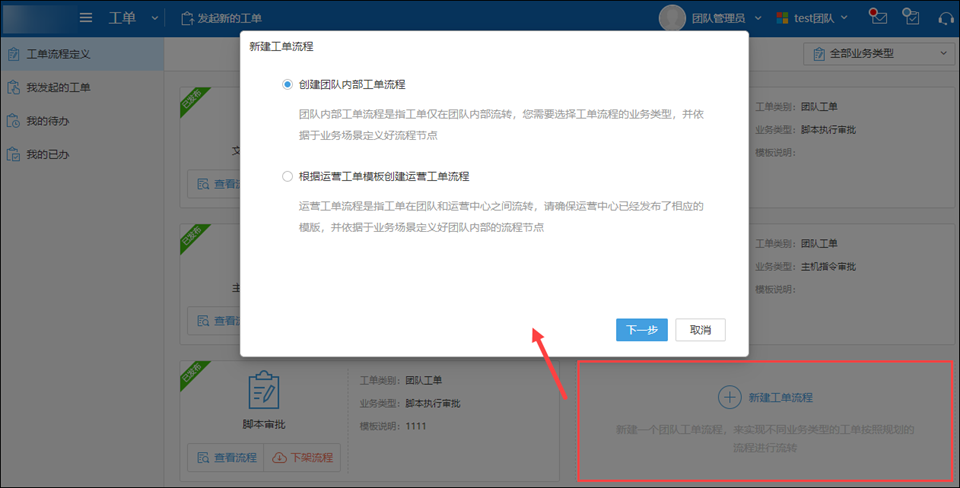Click the 发起新的工单 document icon
960x488 pixels.
[187, 18]
